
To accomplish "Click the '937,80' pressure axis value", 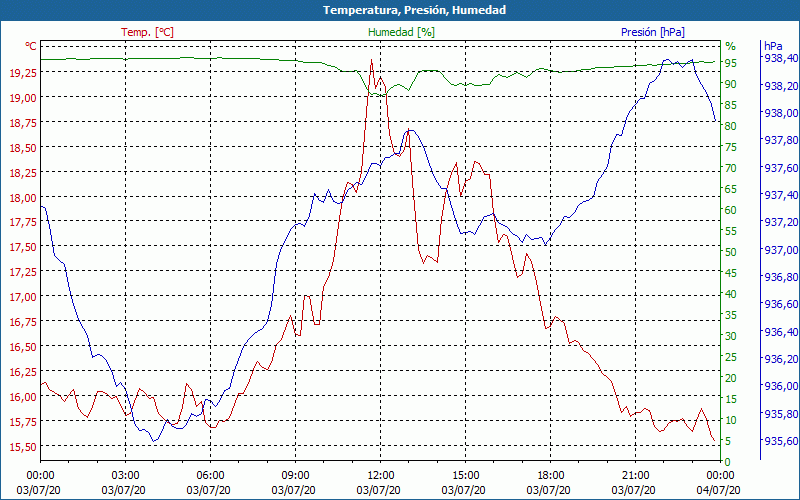I will coord(781,140).
